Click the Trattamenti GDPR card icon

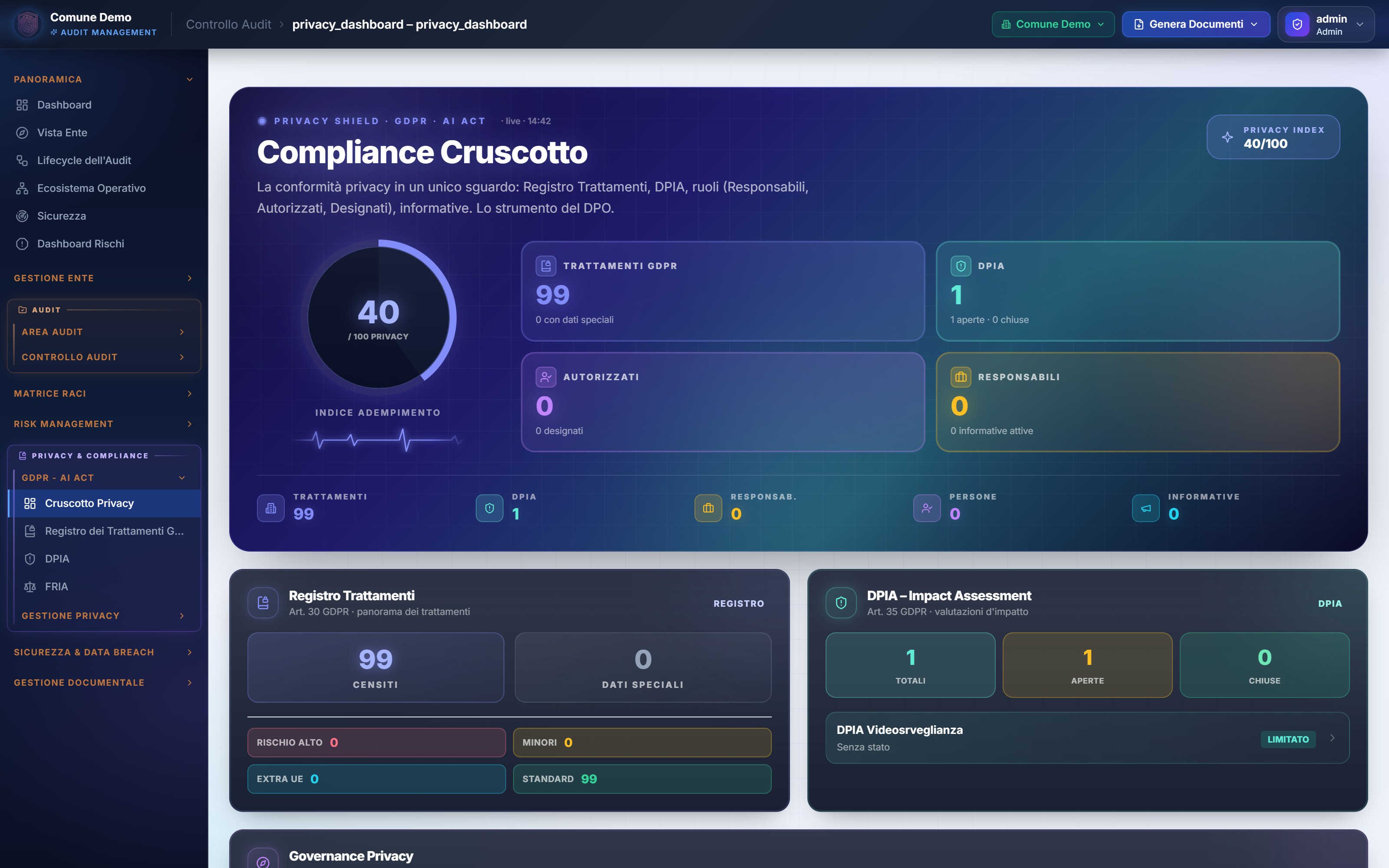pyautogui.click(x=546, y=266)
